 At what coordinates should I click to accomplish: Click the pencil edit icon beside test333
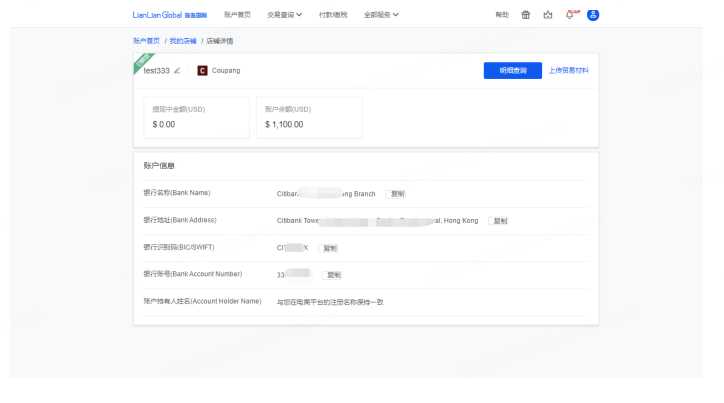pos(177,71)
